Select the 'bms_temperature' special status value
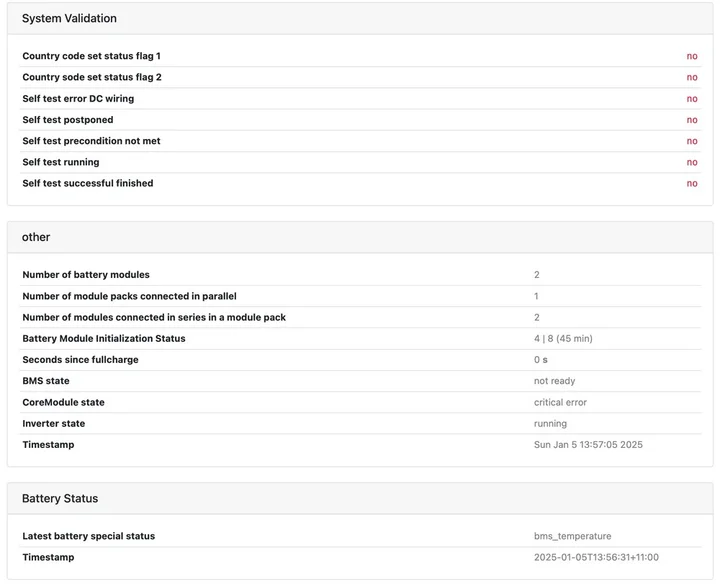720x586 pixels. 572,536
